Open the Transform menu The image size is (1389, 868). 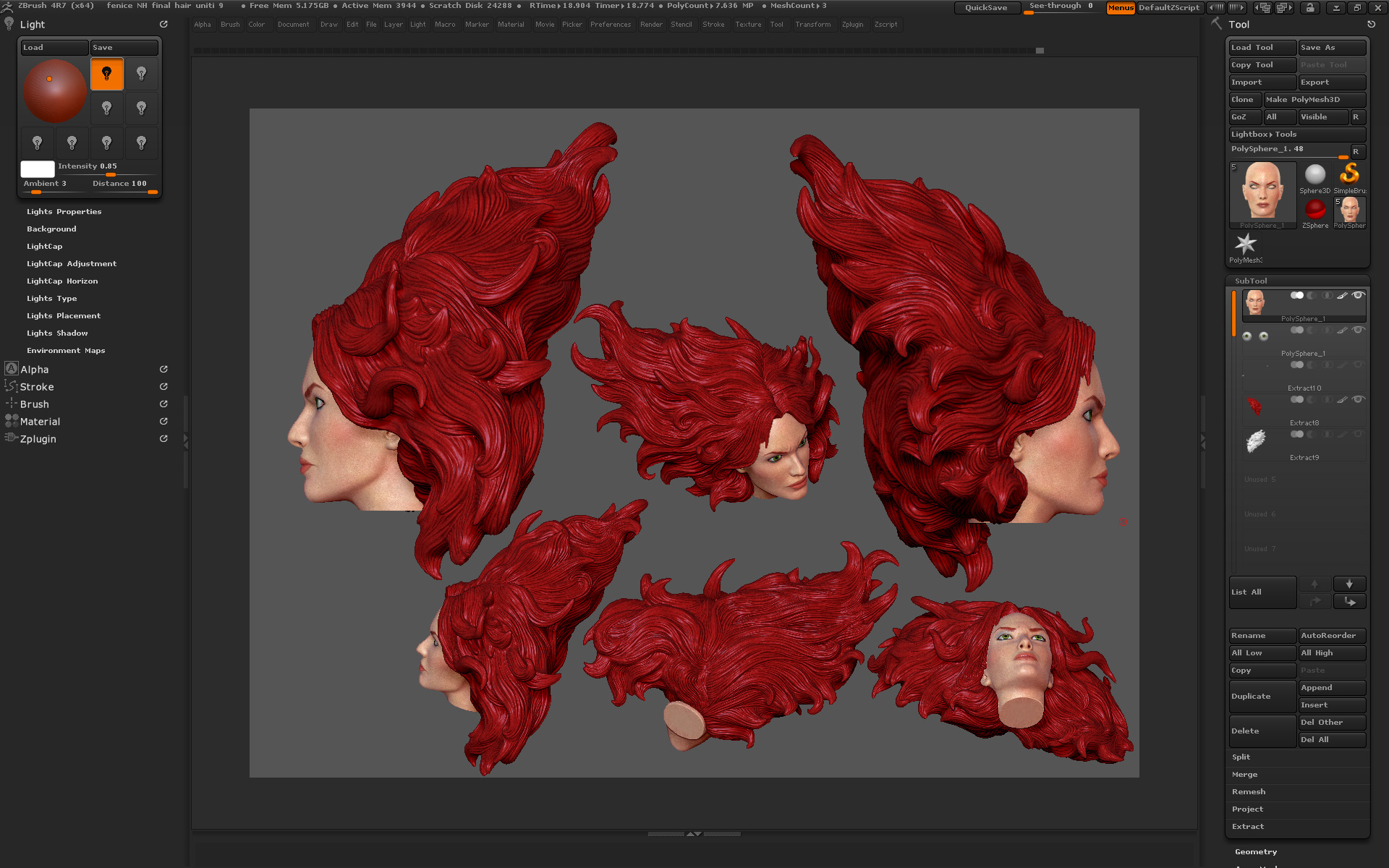coord(813,25)
